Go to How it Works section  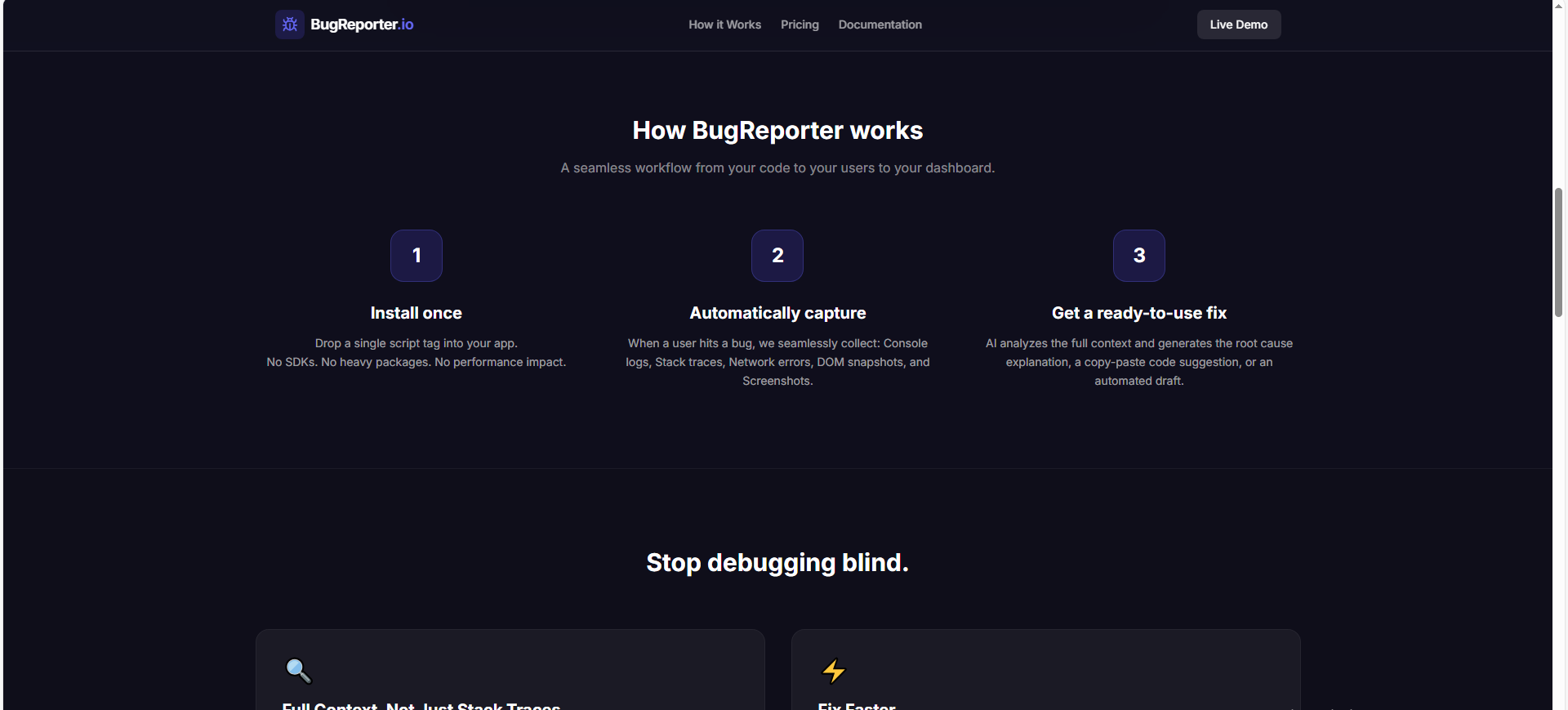[724, 25]
